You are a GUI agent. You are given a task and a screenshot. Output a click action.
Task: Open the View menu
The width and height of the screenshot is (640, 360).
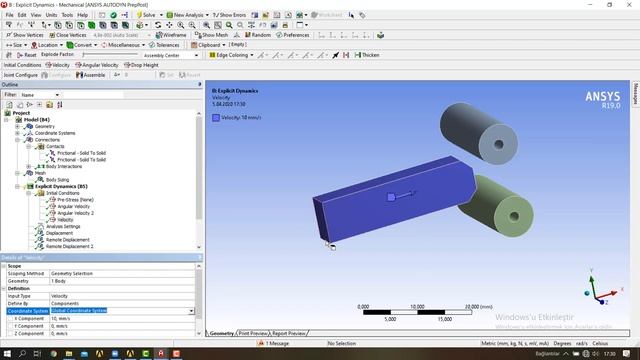(36, 15)
